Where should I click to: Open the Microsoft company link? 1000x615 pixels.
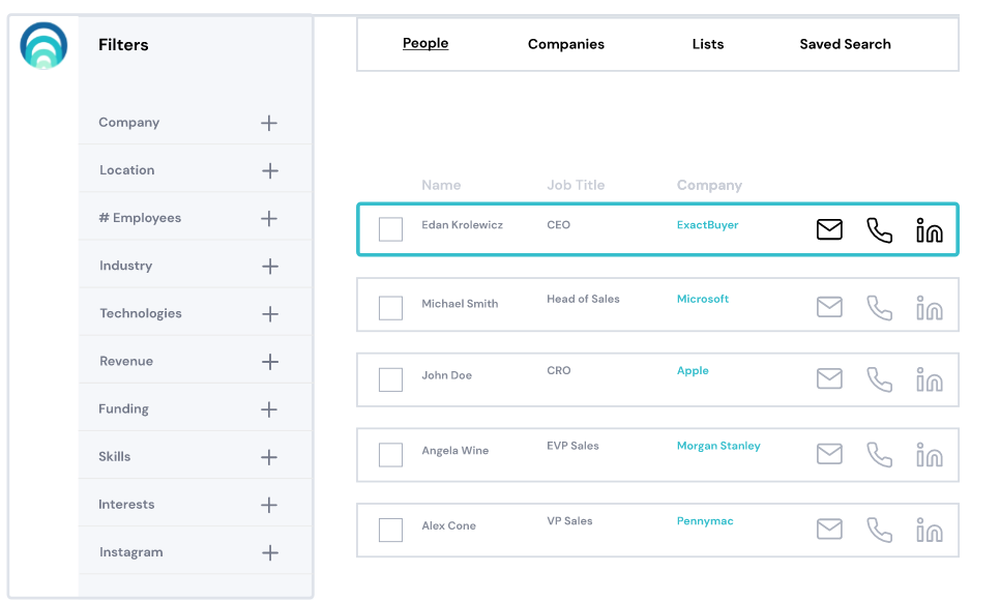click(702, 299)
